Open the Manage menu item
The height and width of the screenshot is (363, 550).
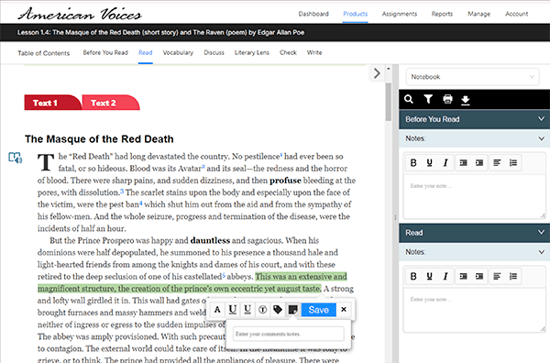coord(479,14)
